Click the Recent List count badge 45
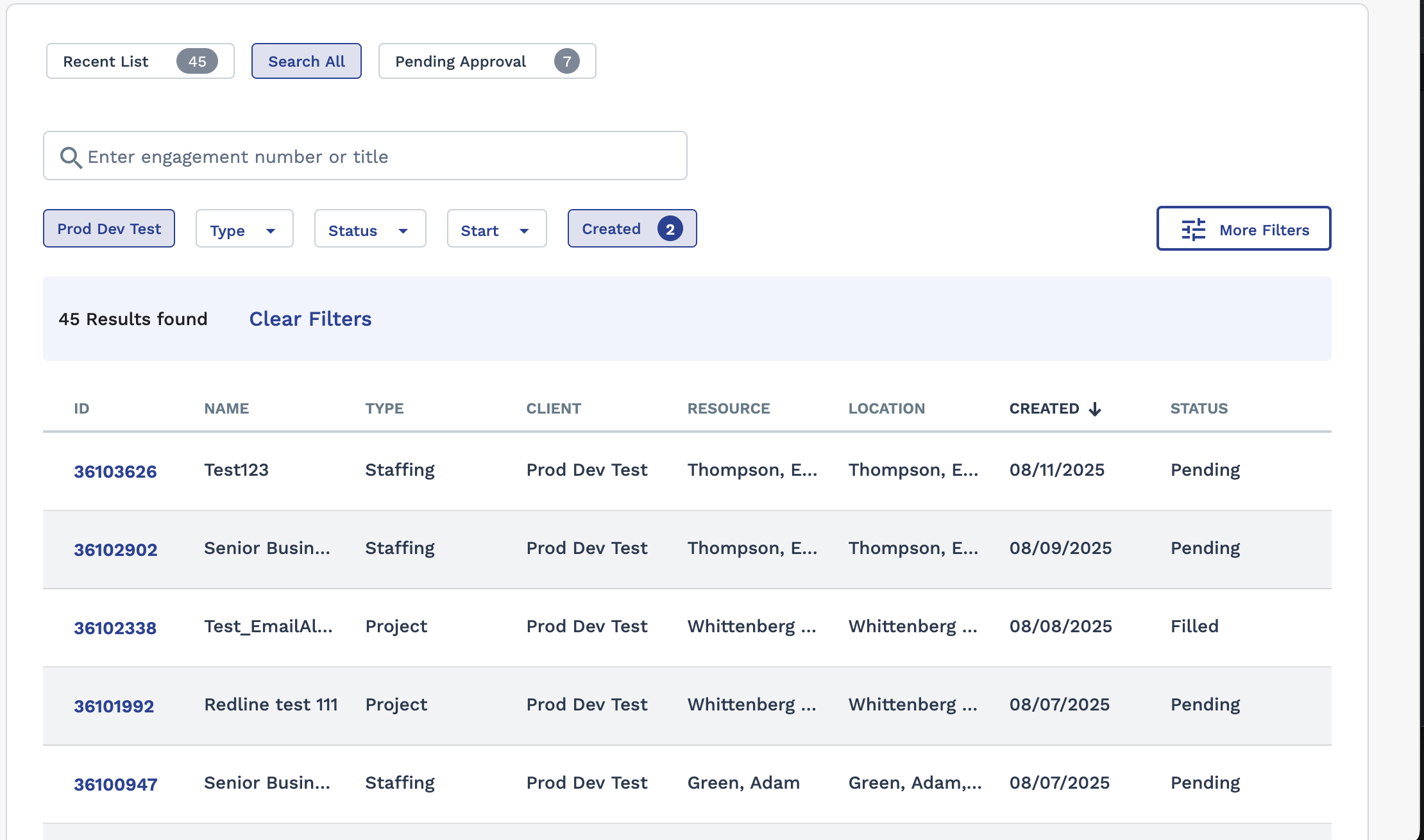Viewport: 1424px width, 840px height. click(x=197, y=62)
